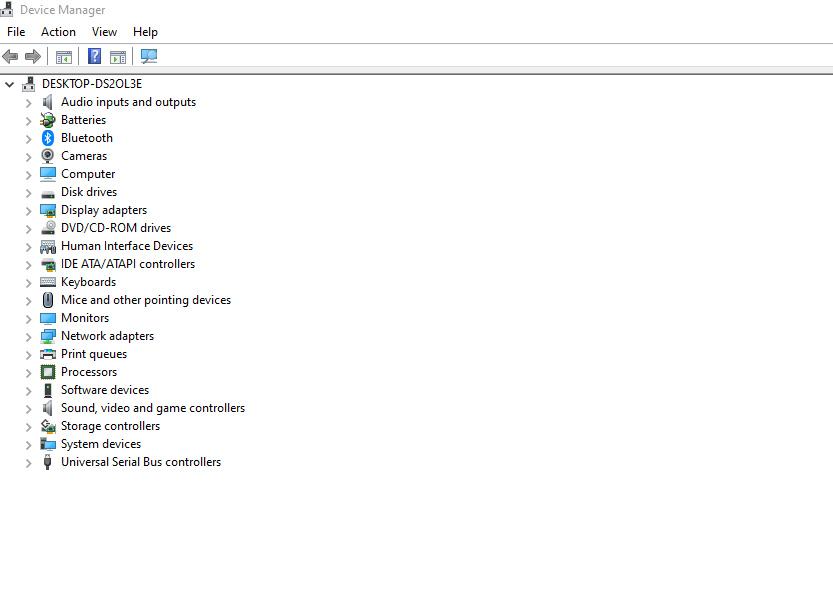
Task: Click the Monitors category icon
Action: tap(48, 318)
